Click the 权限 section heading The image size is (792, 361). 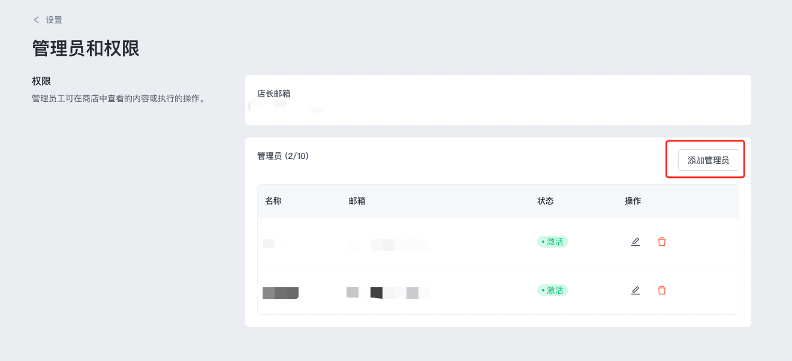click(41, 81)
